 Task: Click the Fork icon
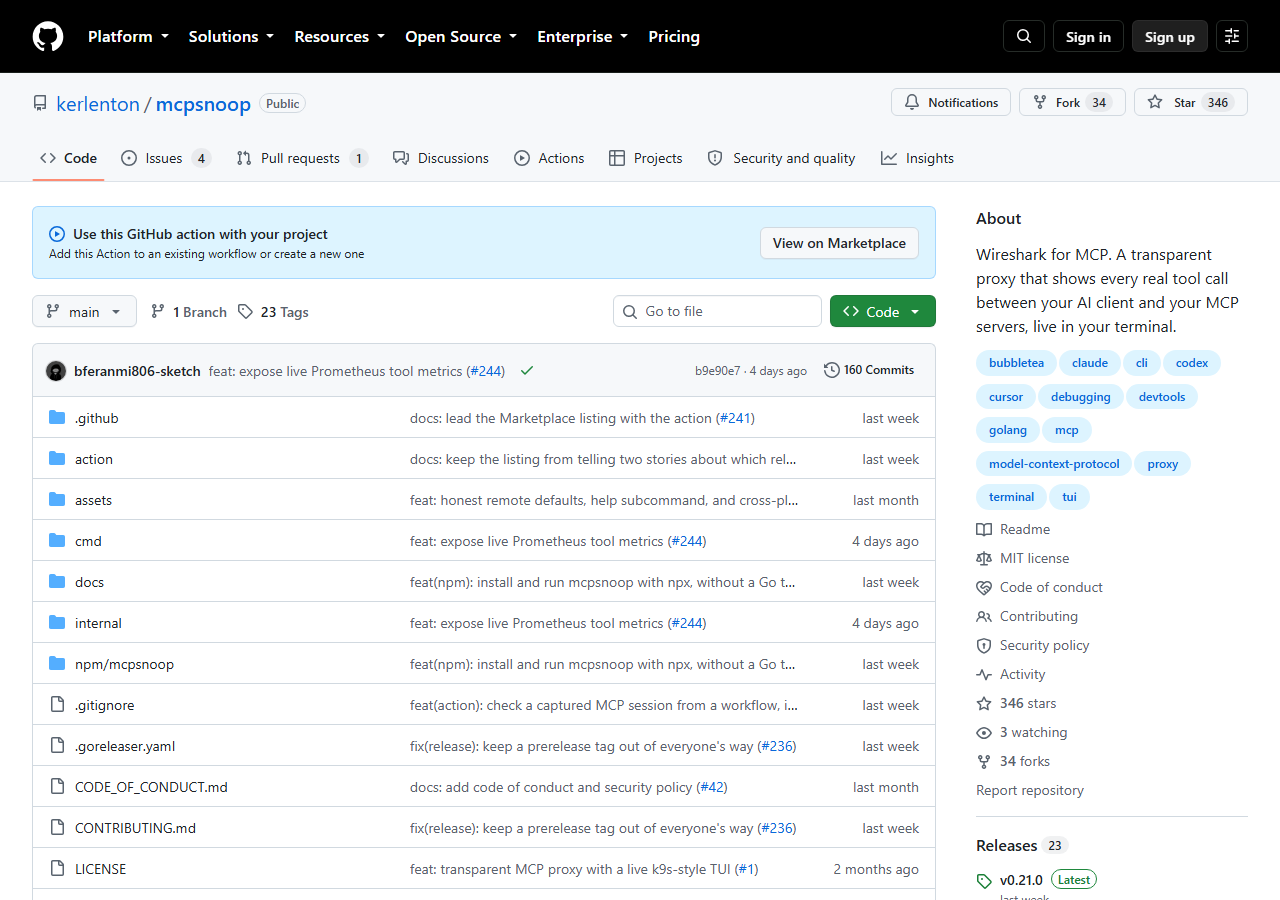coord(1040,102)
